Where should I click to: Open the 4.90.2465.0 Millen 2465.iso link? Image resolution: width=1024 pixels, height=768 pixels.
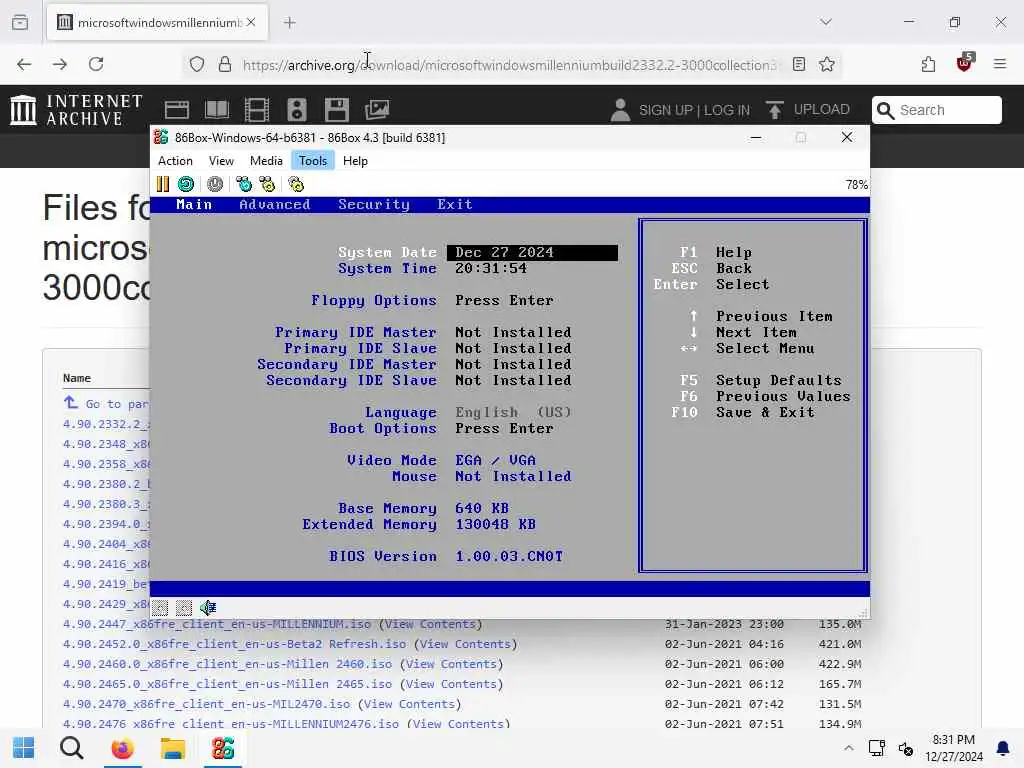pyautogui.click(x=227, y=684)
